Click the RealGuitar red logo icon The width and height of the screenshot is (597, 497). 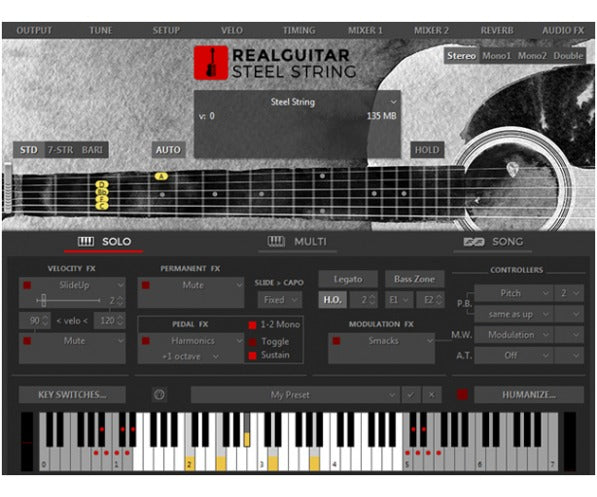pyautogui.click(x=211, y=63)
